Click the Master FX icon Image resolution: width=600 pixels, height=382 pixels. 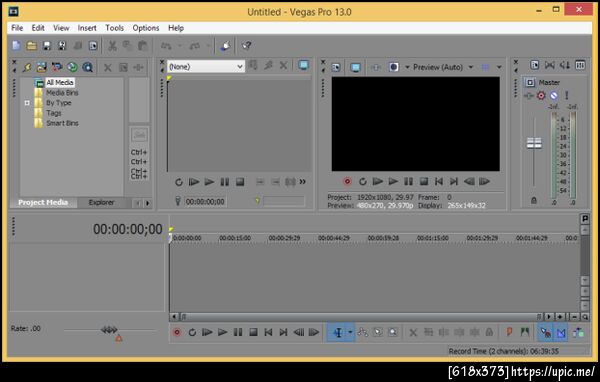coord(528,96)
